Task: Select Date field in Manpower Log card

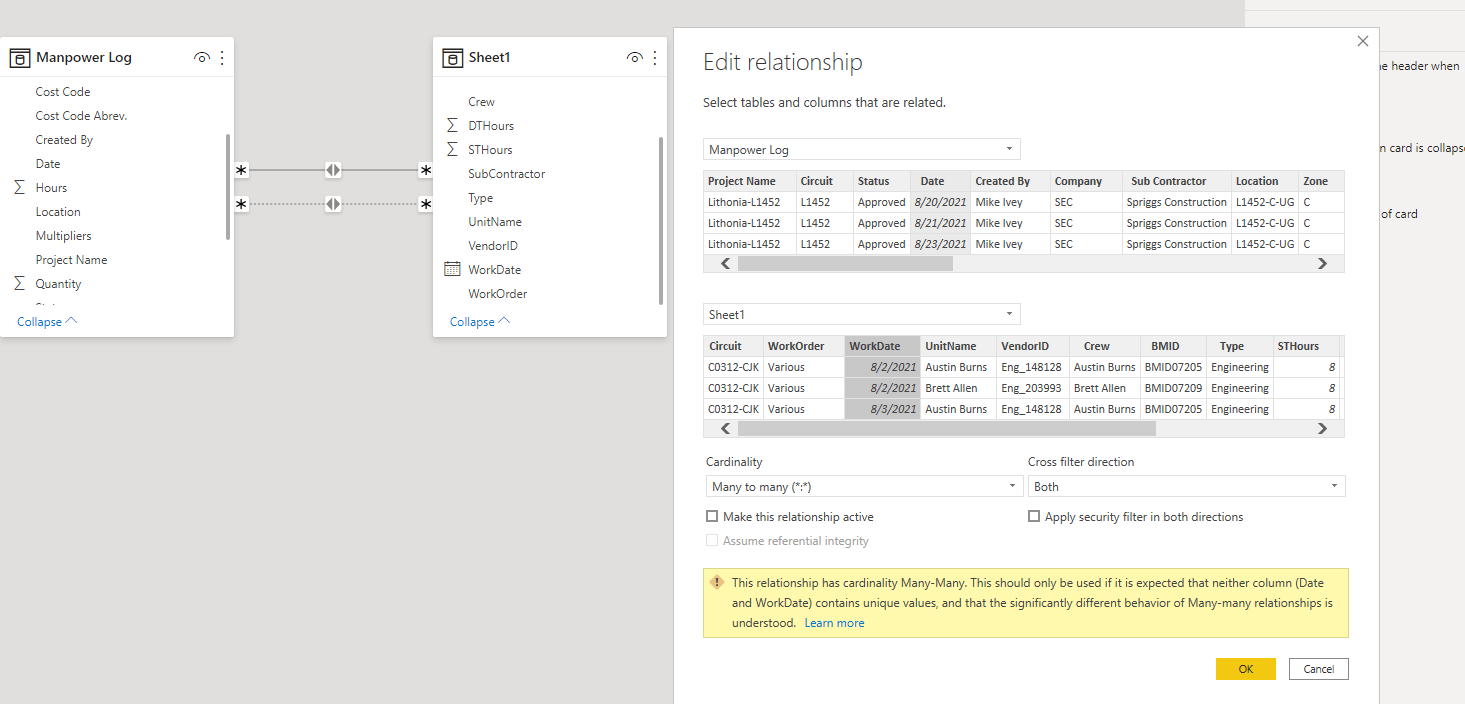Action: click(x=48, y=164)
